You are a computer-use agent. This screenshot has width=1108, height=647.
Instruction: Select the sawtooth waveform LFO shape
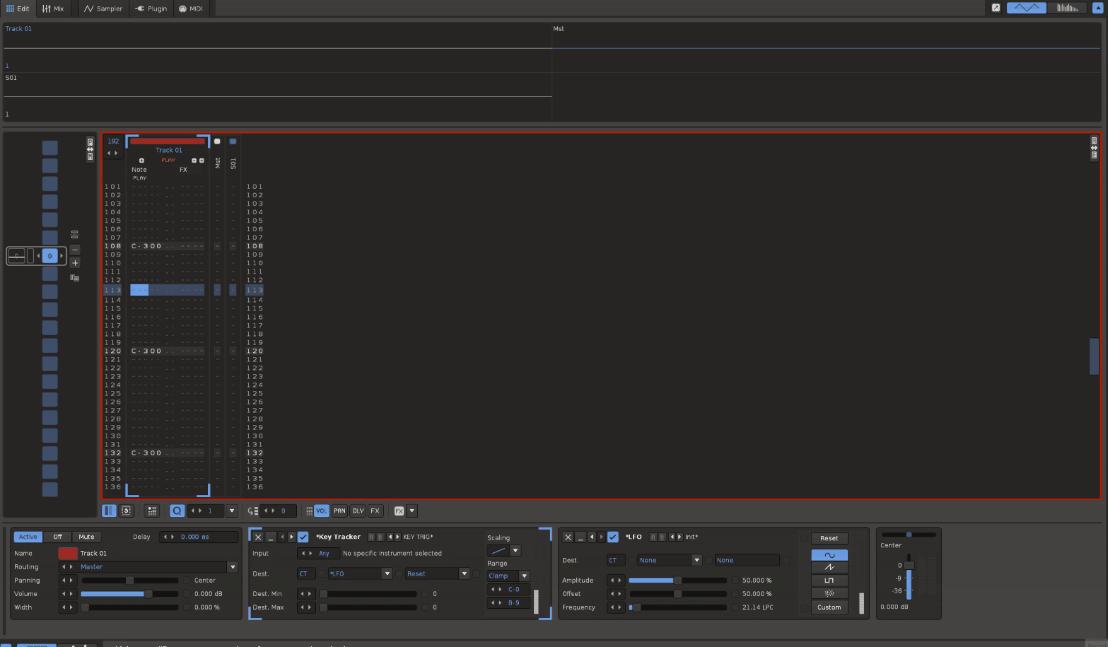[829, 567]
